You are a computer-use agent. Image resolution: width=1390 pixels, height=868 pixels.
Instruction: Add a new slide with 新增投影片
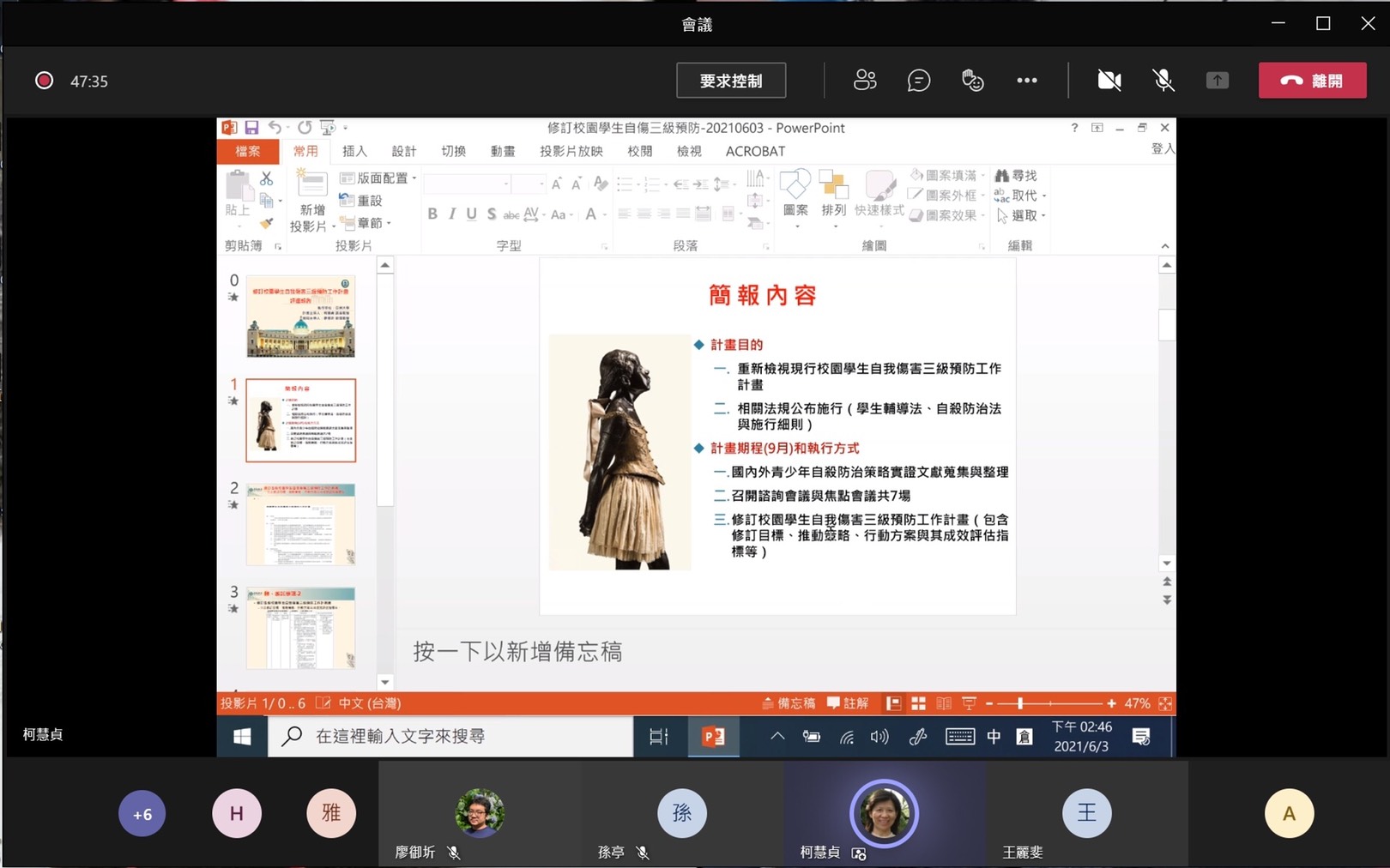tap(311, 201)
